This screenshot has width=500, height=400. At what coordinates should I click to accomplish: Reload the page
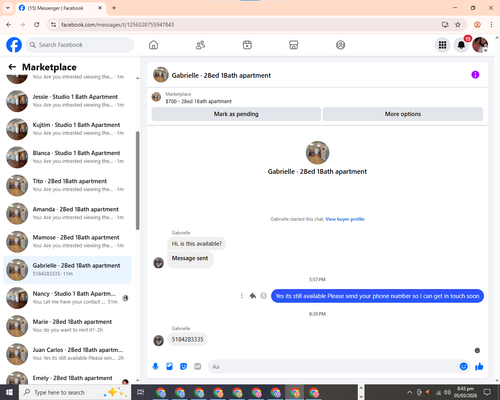click(x=37, y=25)
